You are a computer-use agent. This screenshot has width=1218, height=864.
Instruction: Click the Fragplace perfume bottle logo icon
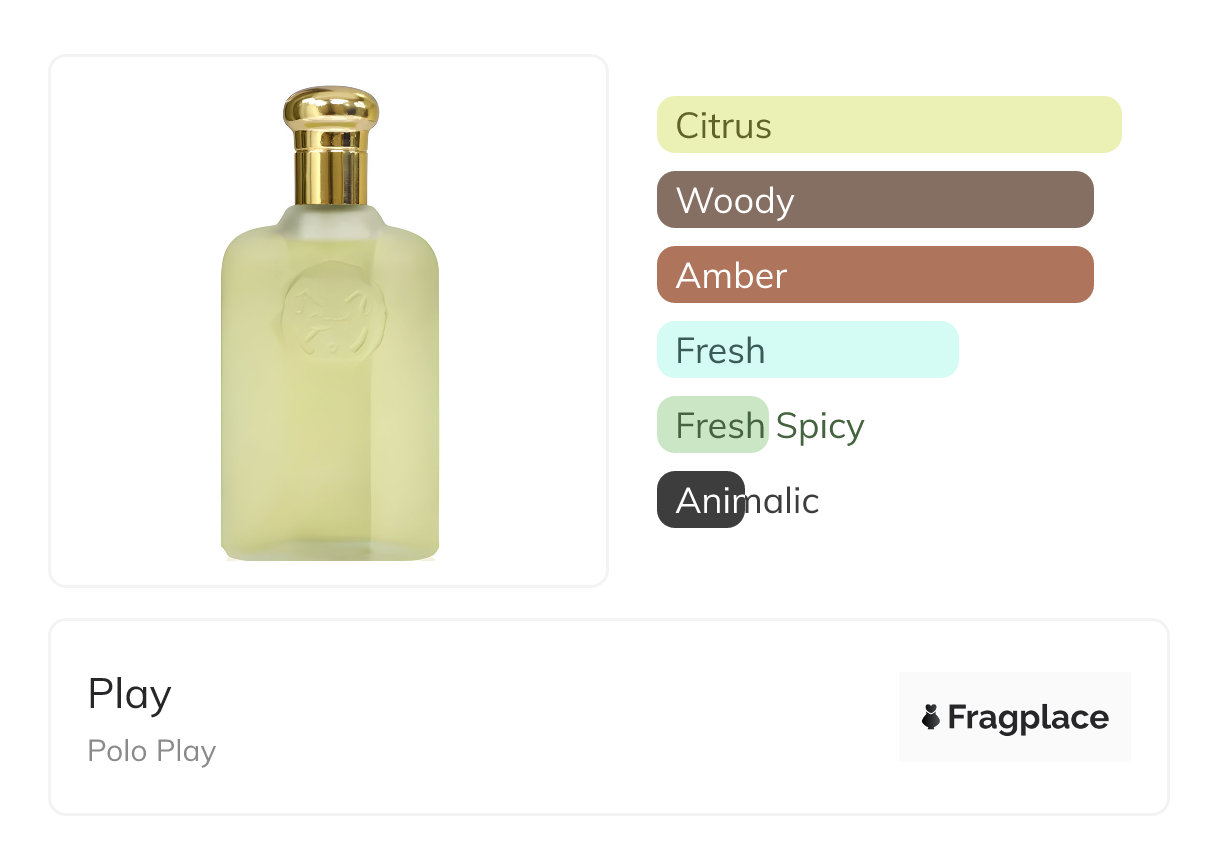coord(931,717)
